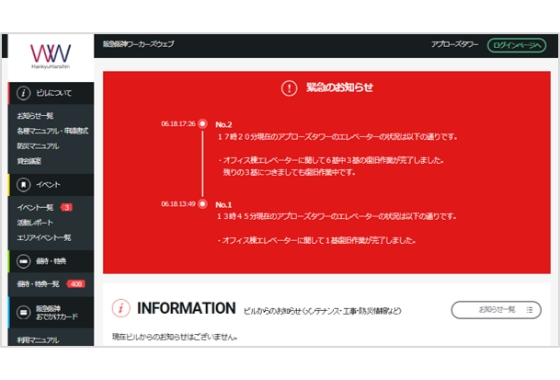Select timeline marker for 06.18.17:26 notice
Screen dimensions: 560x380
(x=202, y=124)
